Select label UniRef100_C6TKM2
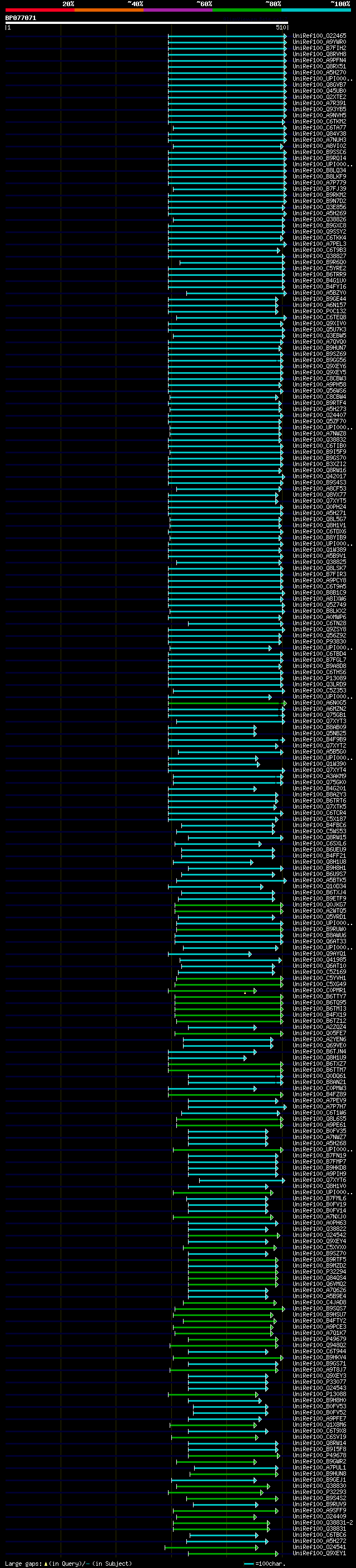The height and width of the screenshot is (1568, 356). click(x=319, y=121)
